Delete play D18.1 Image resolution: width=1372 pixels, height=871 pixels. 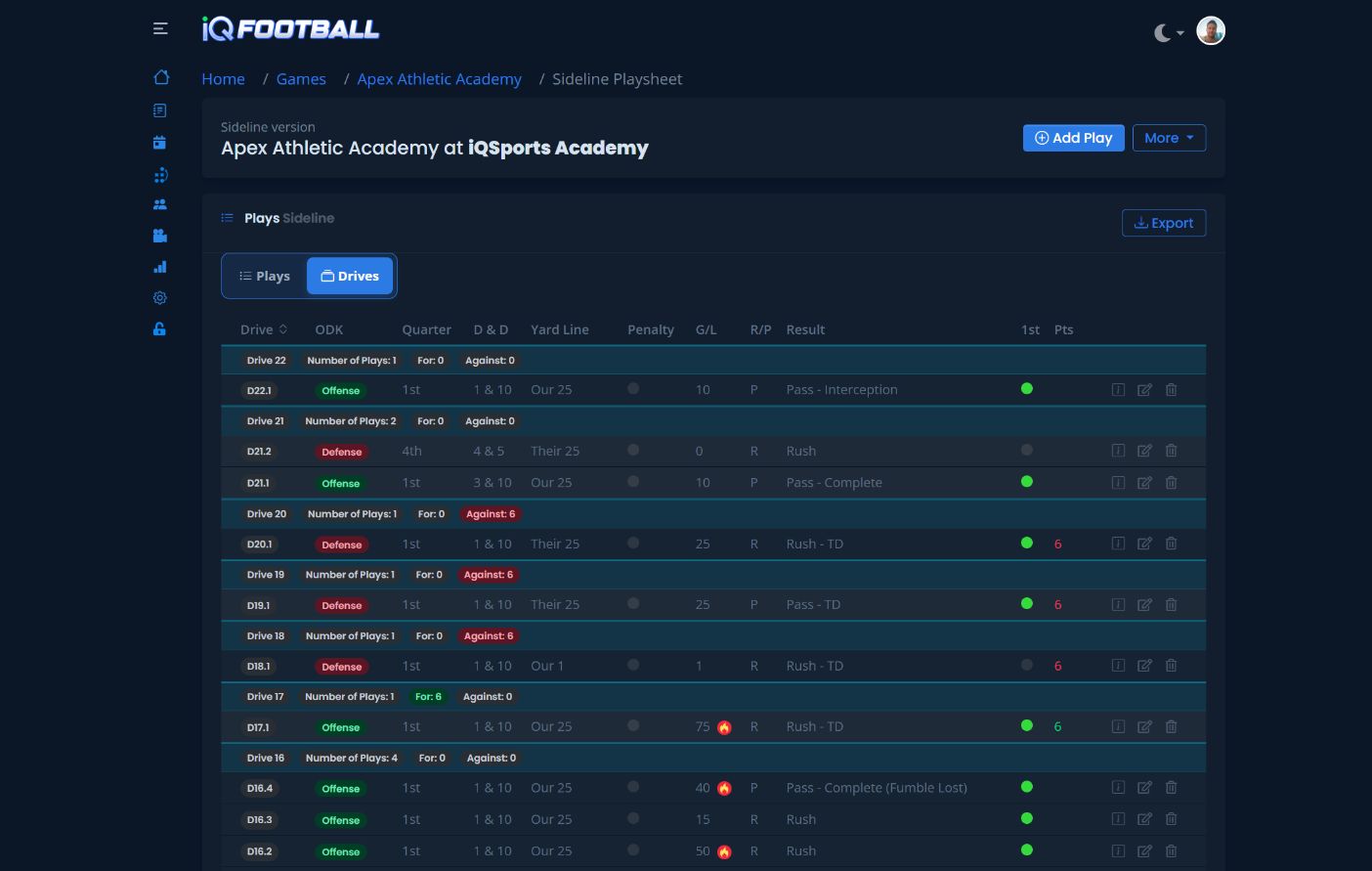(x=1171, y=666)
